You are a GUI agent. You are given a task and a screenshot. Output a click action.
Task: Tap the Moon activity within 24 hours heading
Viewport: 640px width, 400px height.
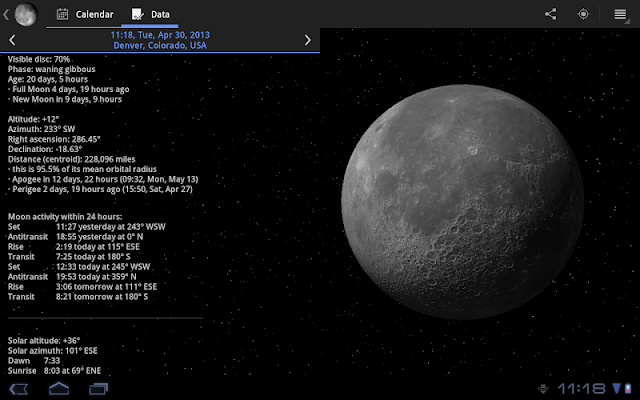(65, 217)
